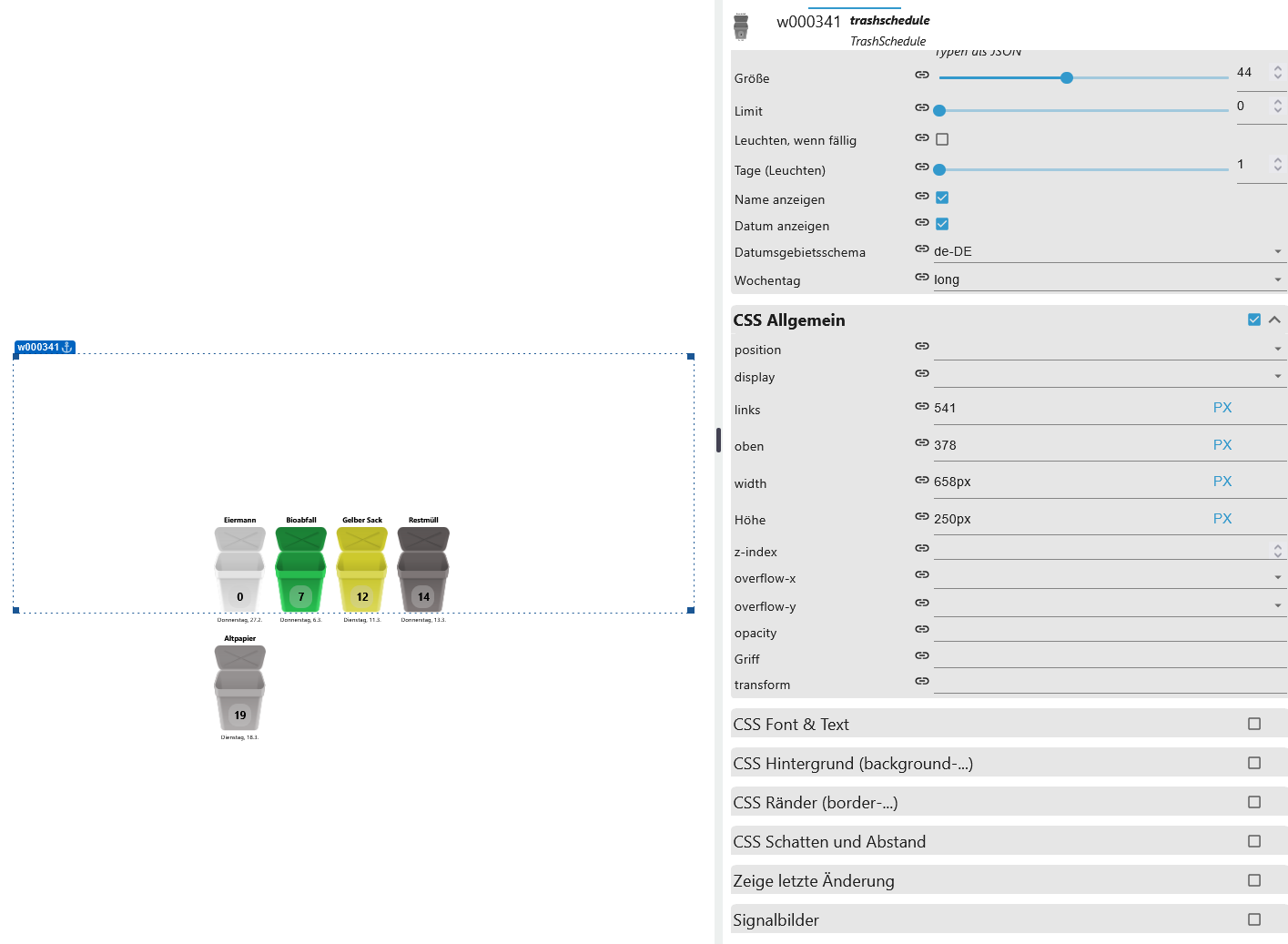
Task: Click link icon for width property
Action: pos(922,480)
